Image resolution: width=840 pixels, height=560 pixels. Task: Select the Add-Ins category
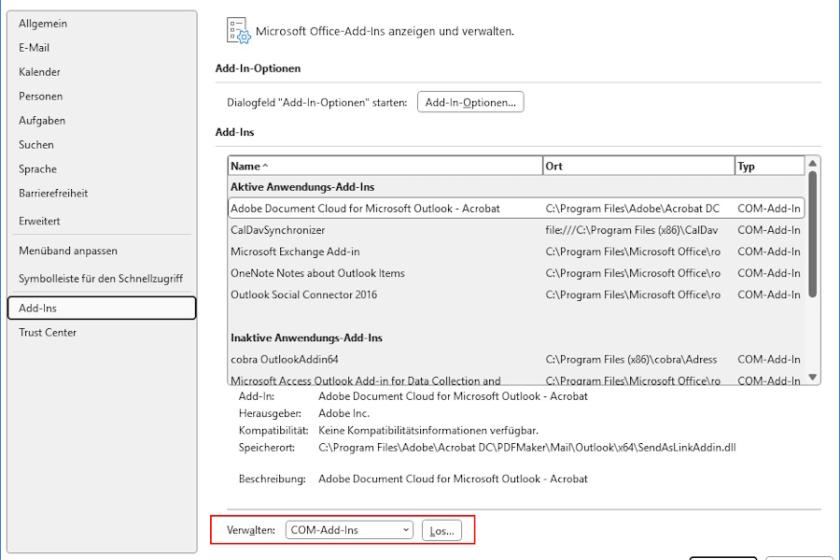point(102,308)
